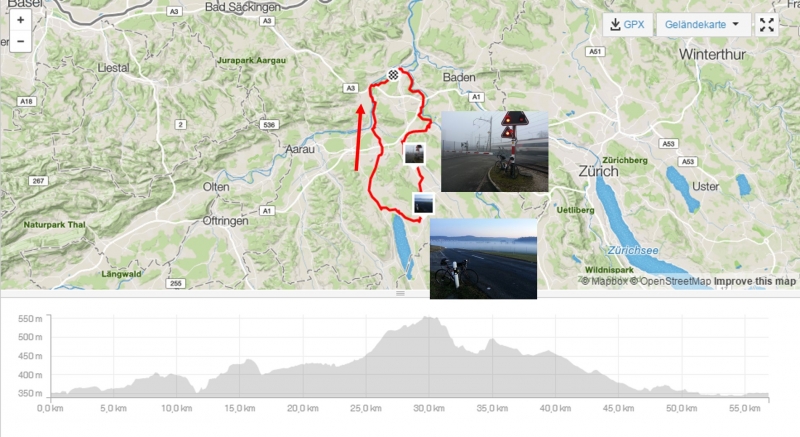Zoom in with the plus button
Image resolution: width=800 pixels, height=437 pixels.
[x=20, y=20]
